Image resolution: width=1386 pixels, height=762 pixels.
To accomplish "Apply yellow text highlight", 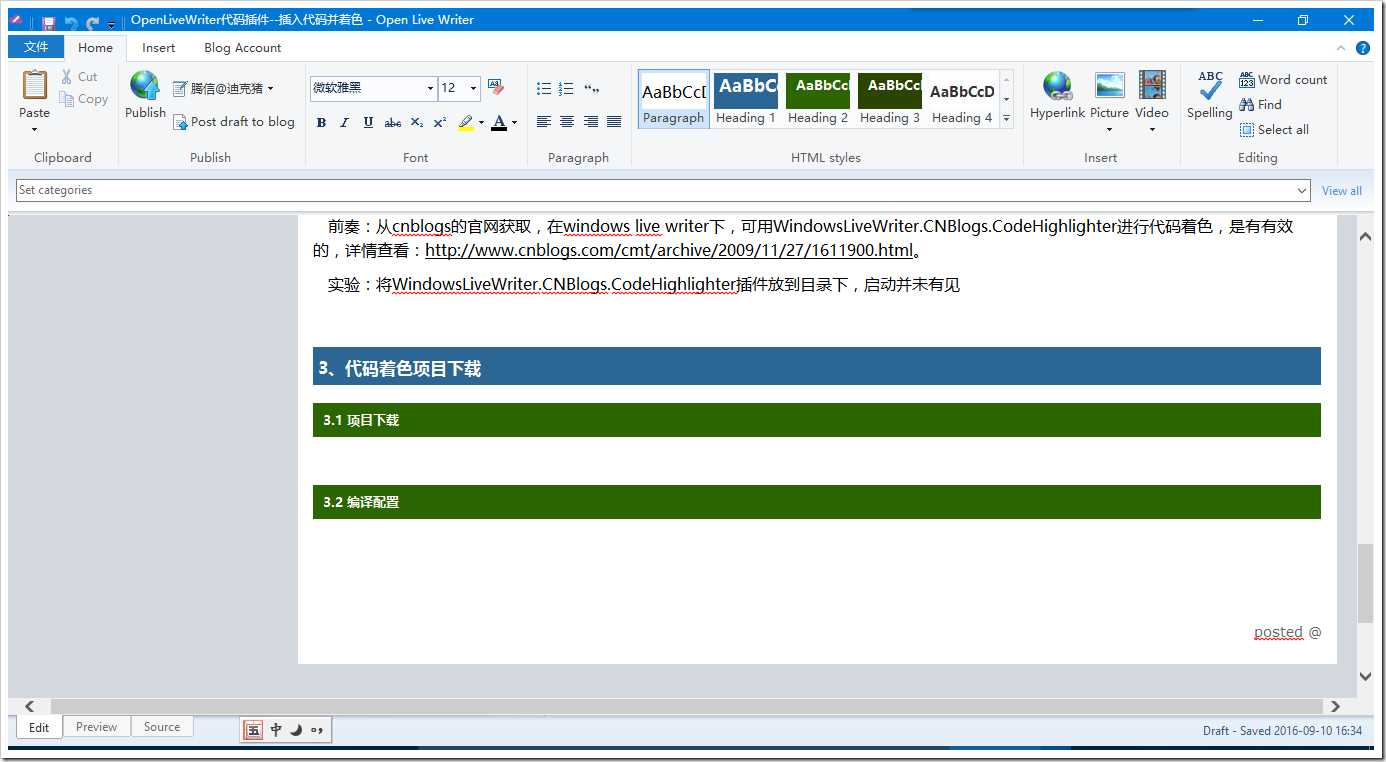I will coord(465,122).
